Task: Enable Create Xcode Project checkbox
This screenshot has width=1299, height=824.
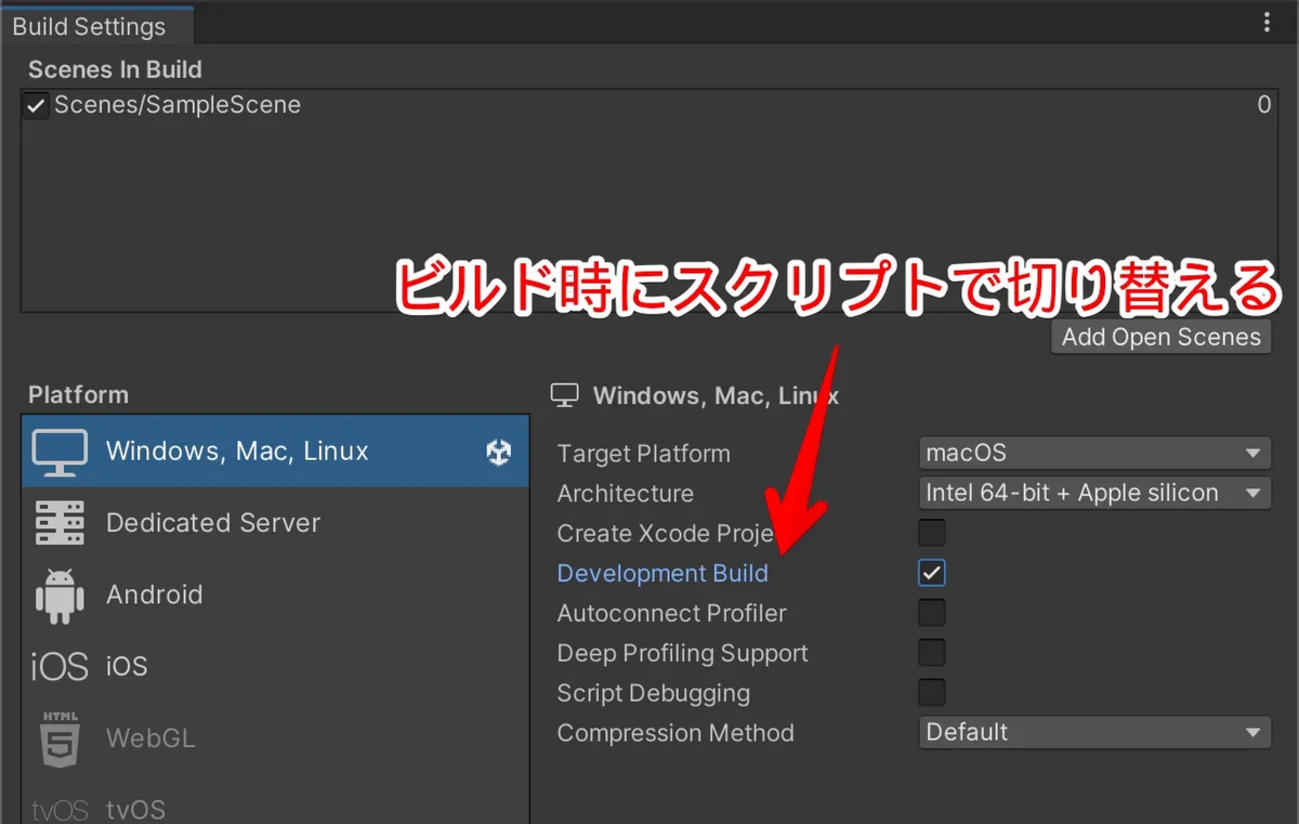Action: pyautogui.click(x=931, y=533)
